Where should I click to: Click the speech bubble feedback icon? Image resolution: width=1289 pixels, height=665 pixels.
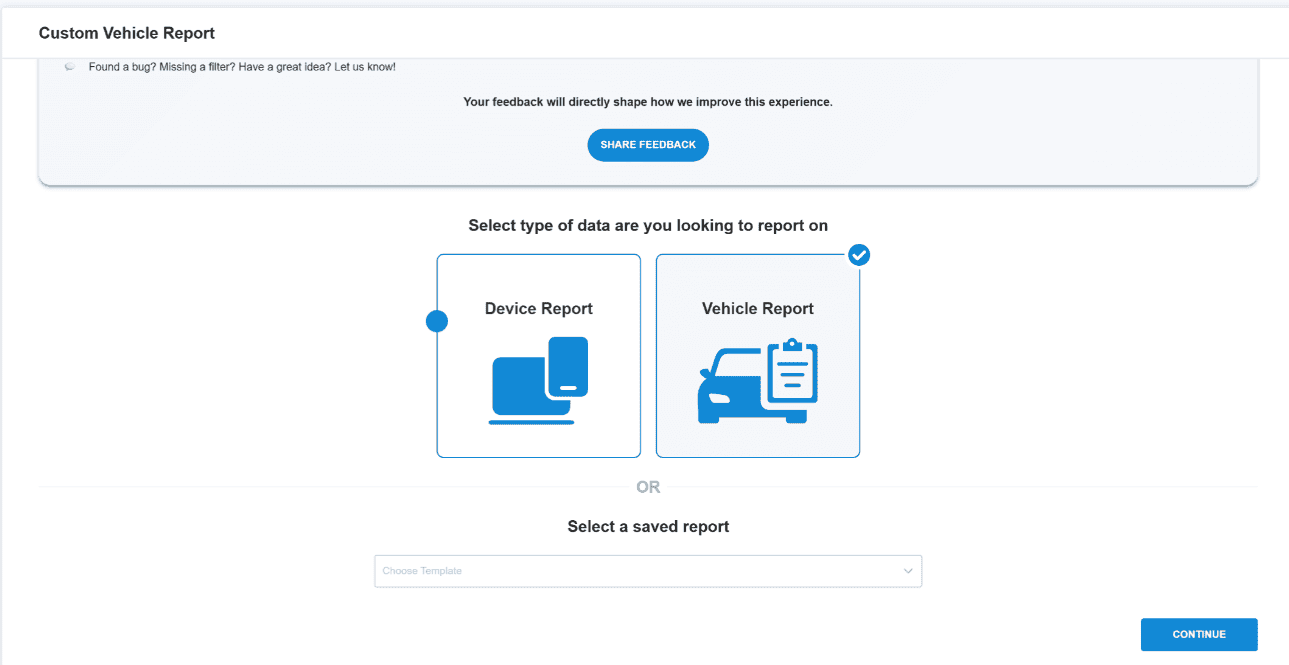(x=69, y=67)
